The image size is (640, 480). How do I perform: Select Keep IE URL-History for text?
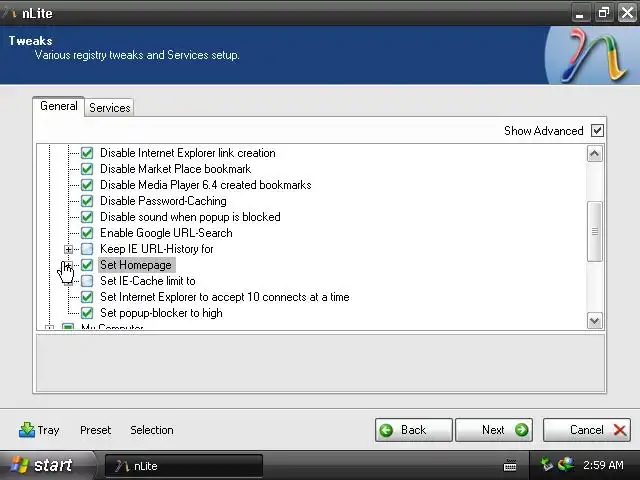[x=157, y=249]
